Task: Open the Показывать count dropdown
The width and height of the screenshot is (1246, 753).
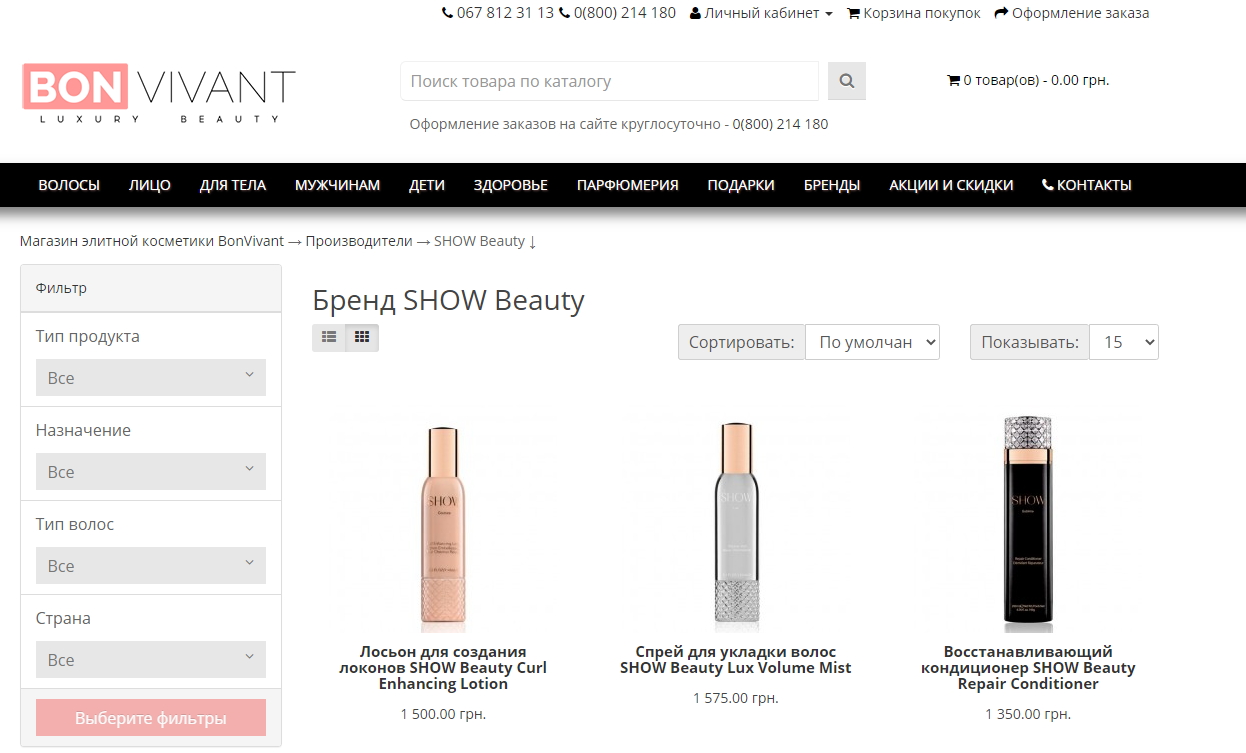Action: (x=1124, y=342)
